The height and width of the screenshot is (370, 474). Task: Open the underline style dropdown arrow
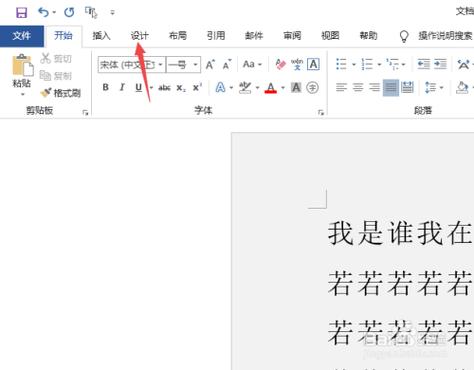point(151,88)
